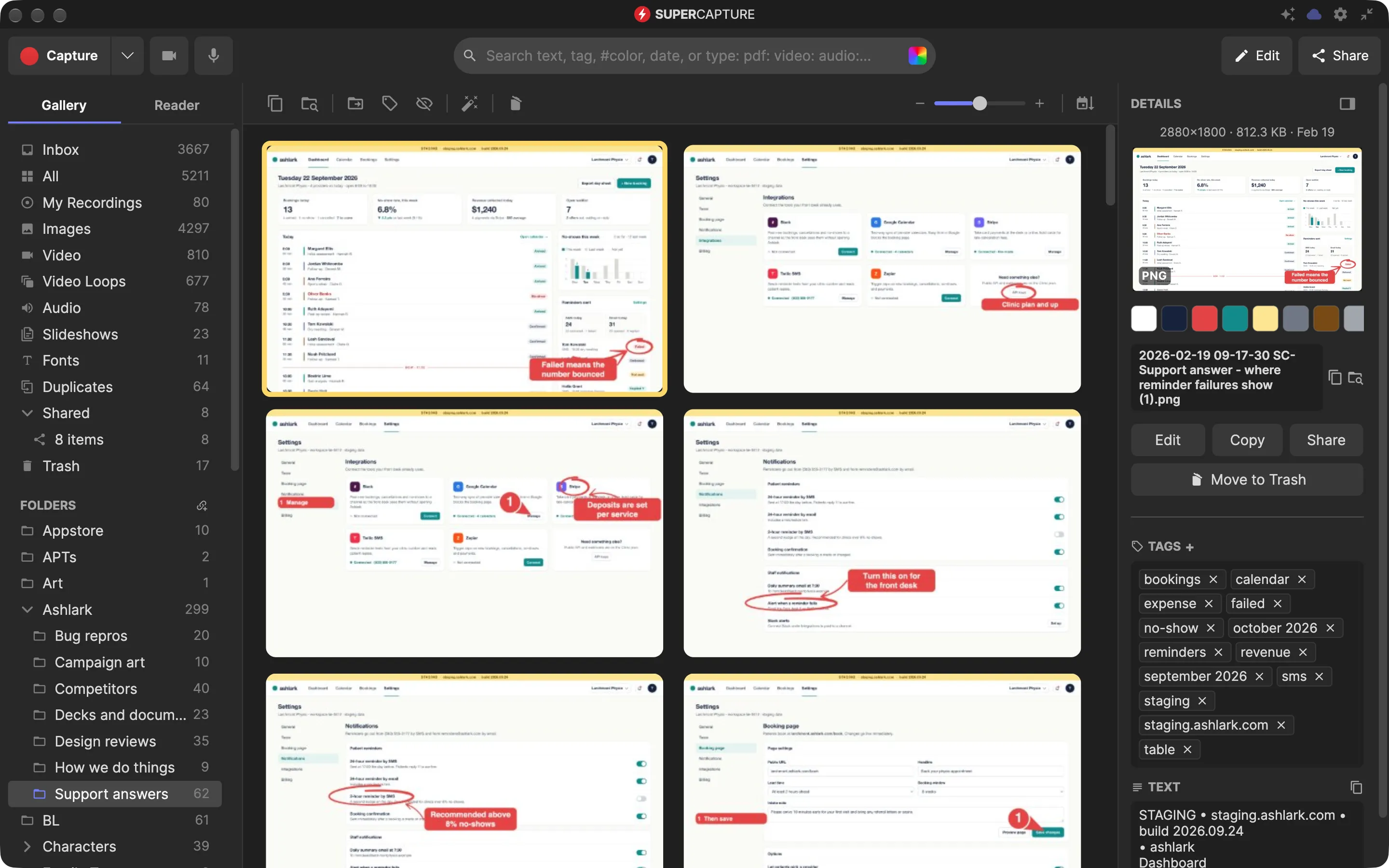The height and width of the screenshot is (868, 1389).
Task: Increase thumbnail size with plus icon
Action: [1039, 103]
